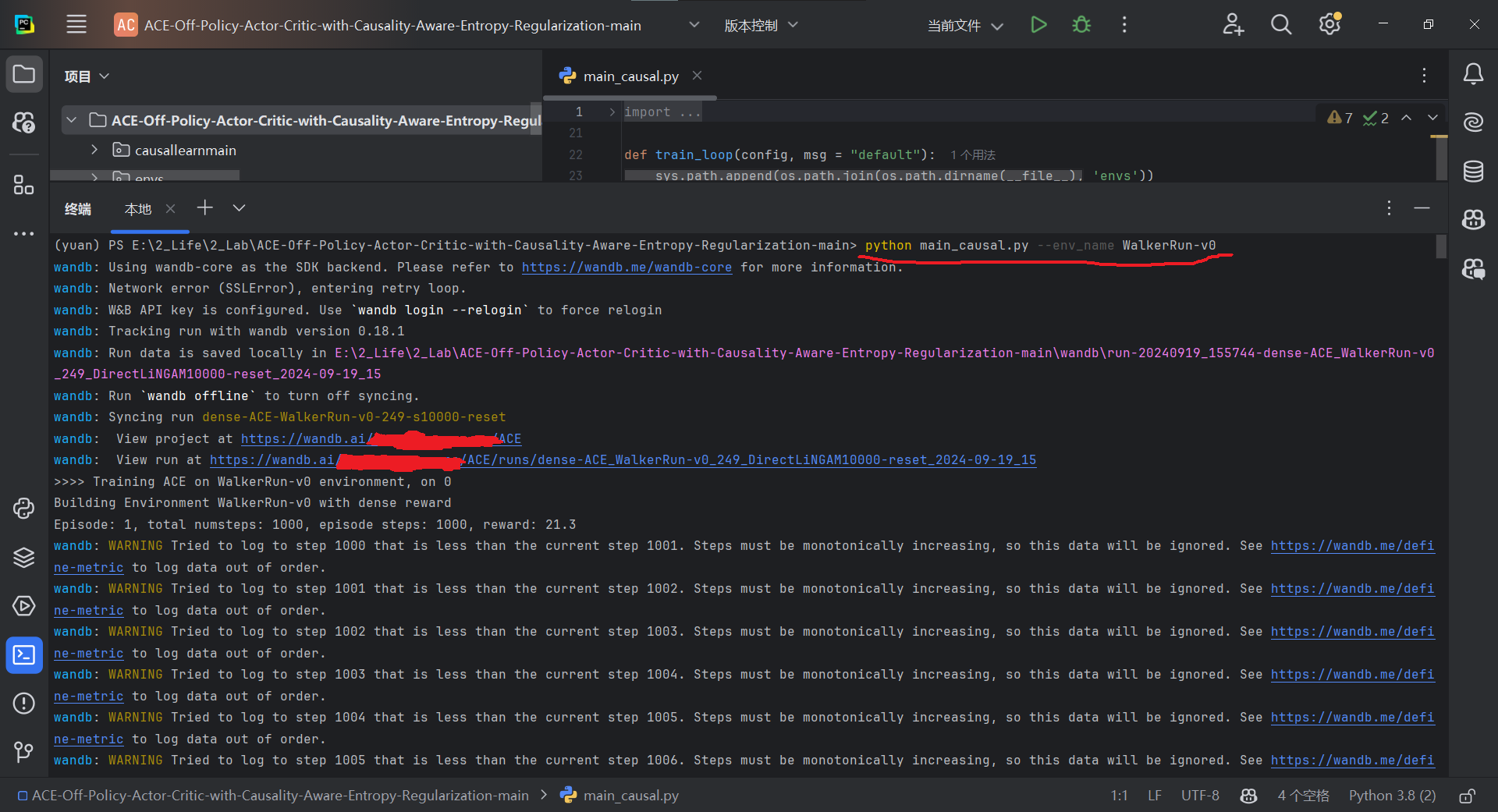The width and height of the screenshot is (1498, 812).
Task: Add a new terminal tab
Action: (204, 207)
